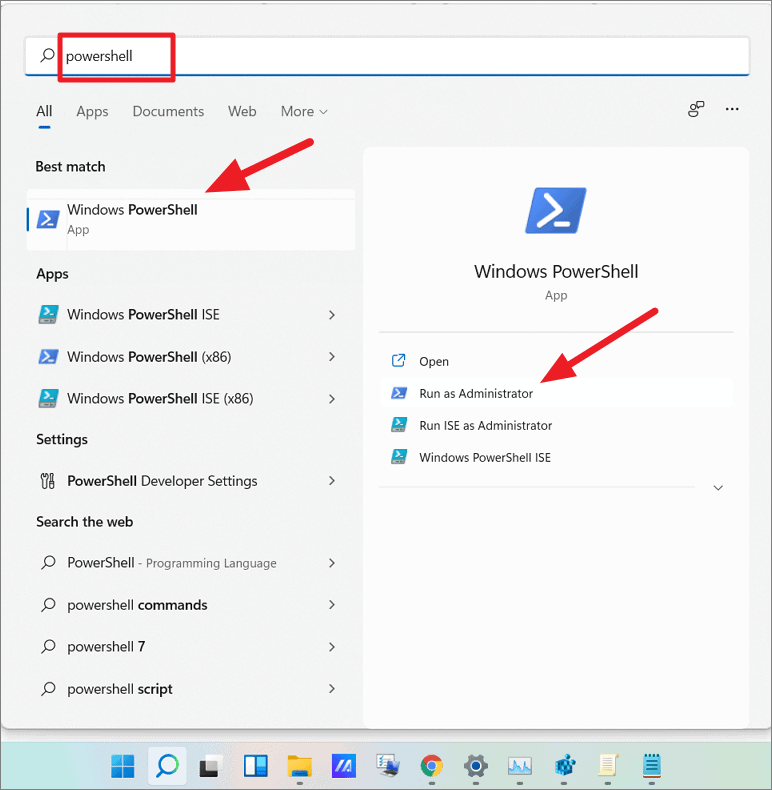Viewport: 772px width, 790px height.
Task: Click the large PowerShell logo in preview pane
Action: (556, 211)
